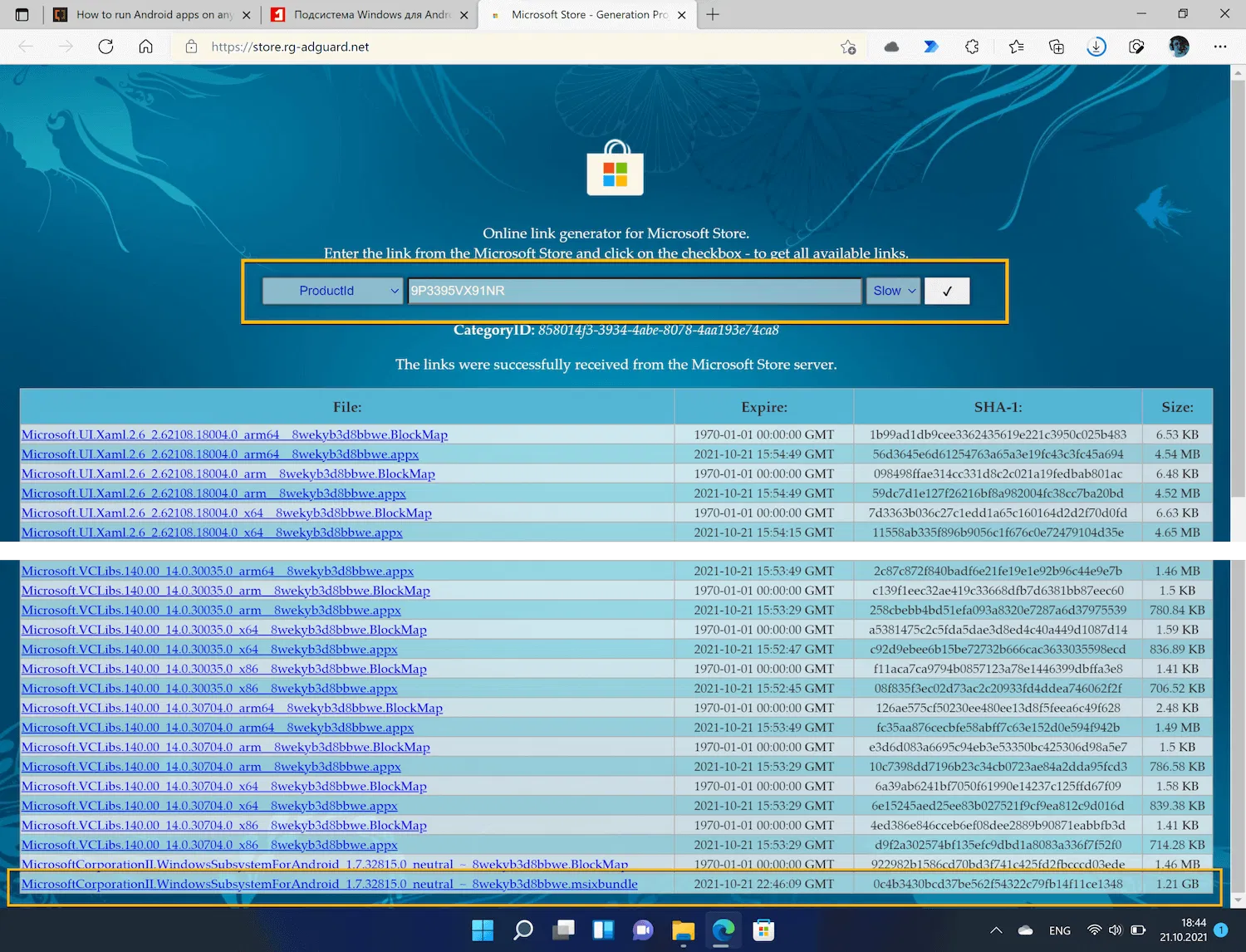
Task: Expand the ProductId type dropdown
Action: [x=332, y=291]
